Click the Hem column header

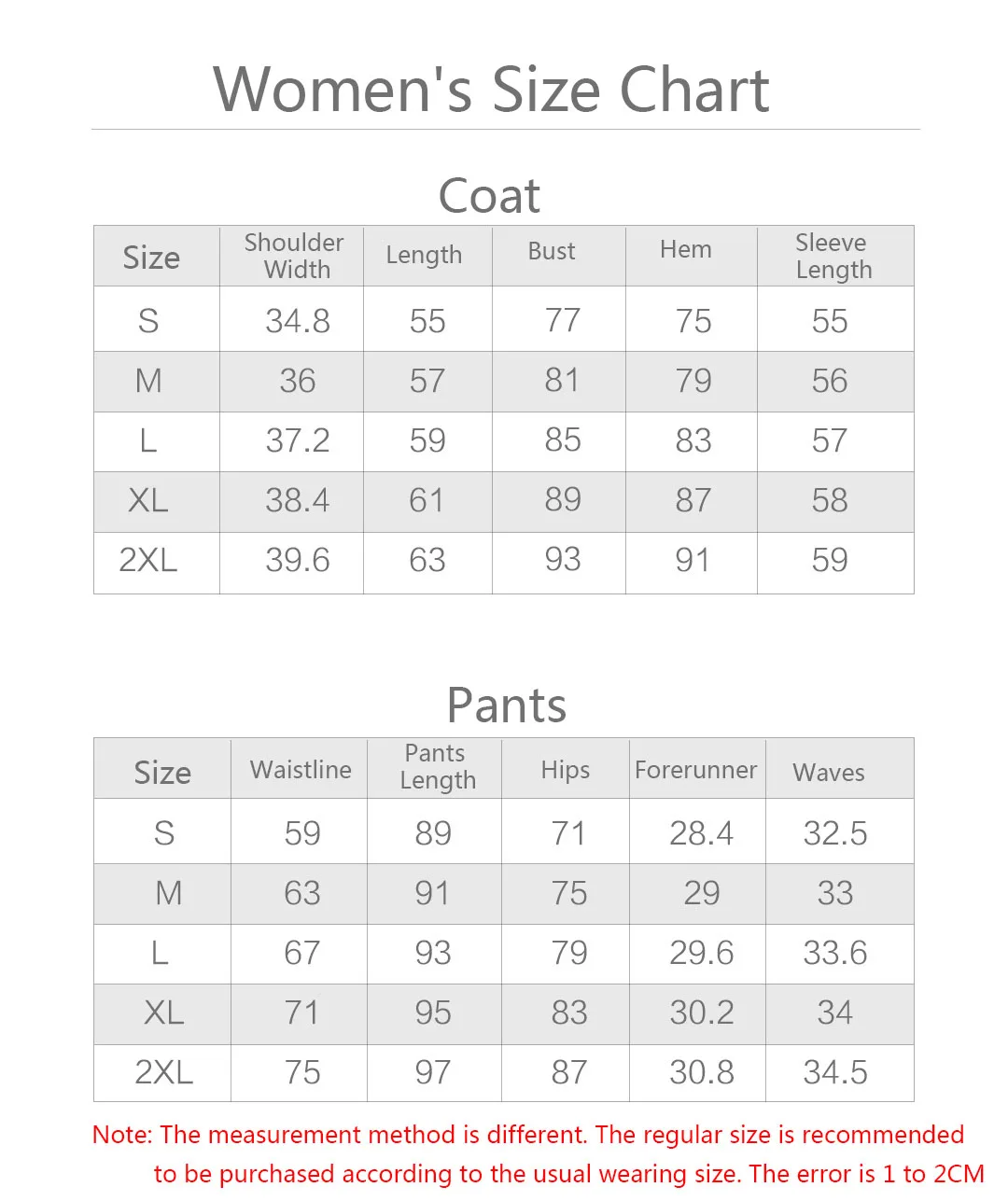(x=686, y=249)
